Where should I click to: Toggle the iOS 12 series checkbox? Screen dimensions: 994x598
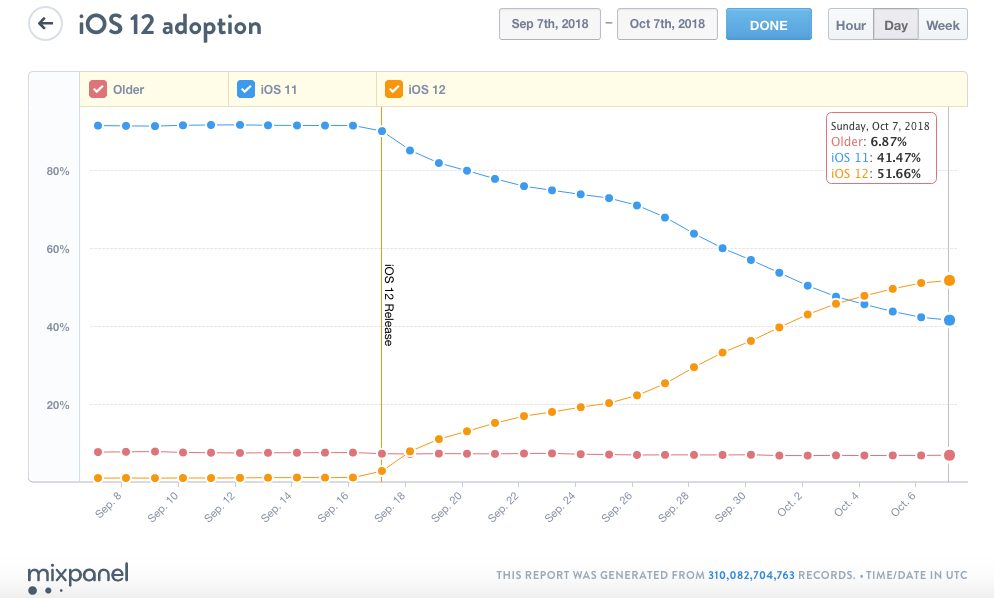[392, 89]
